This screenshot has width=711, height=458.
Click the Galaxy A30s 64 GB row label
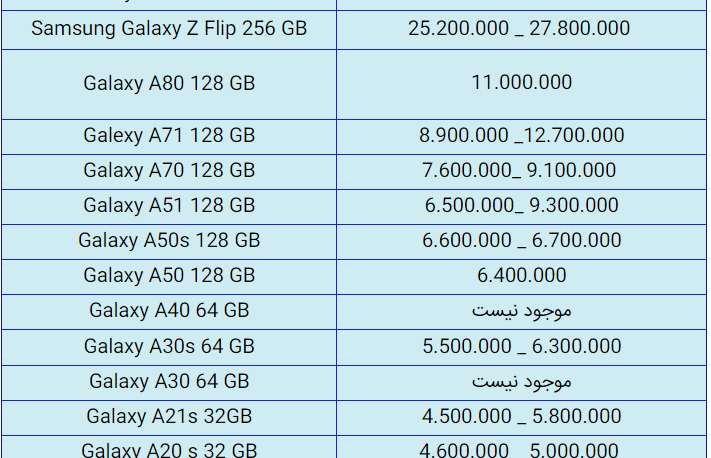point(169,346)
